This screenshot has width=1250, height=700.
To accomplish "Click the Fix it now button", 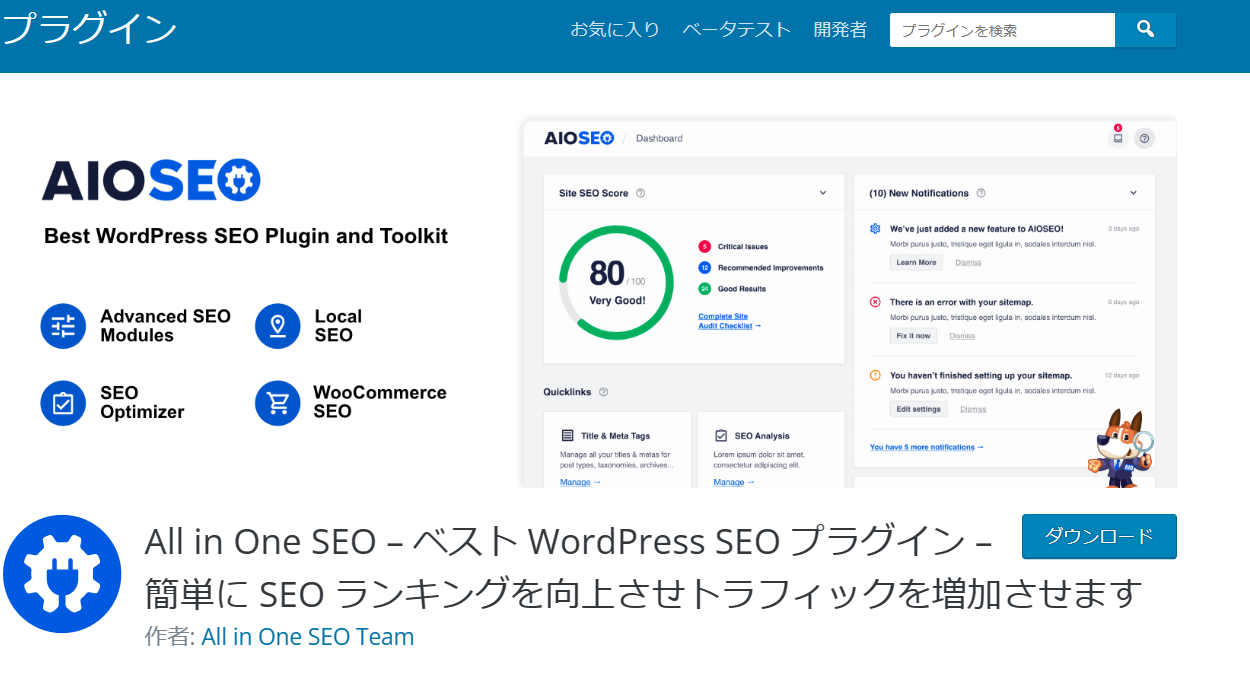I will (x=914, y=336).
